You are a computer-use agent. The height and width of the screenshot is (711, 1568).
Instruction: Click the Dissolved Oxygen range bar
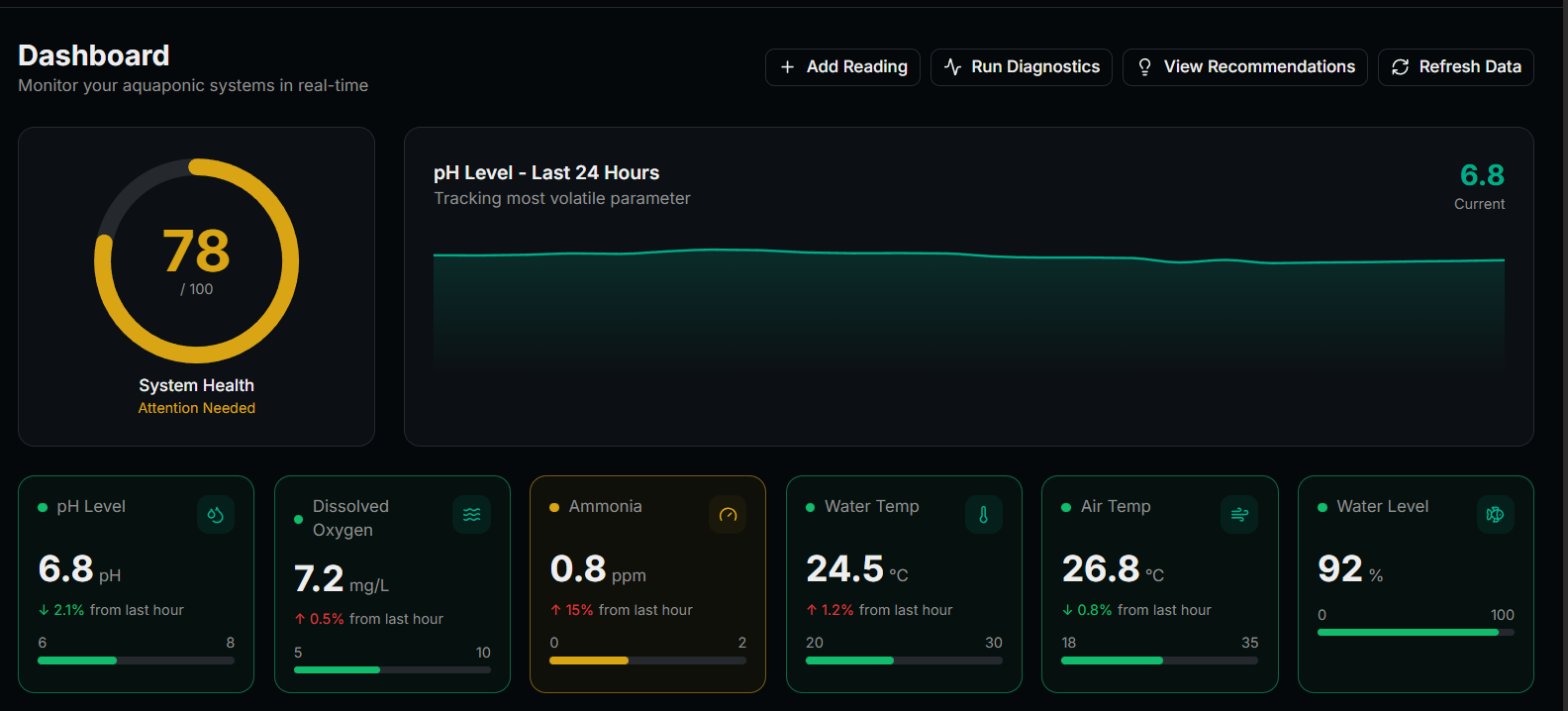pos(392,670)
